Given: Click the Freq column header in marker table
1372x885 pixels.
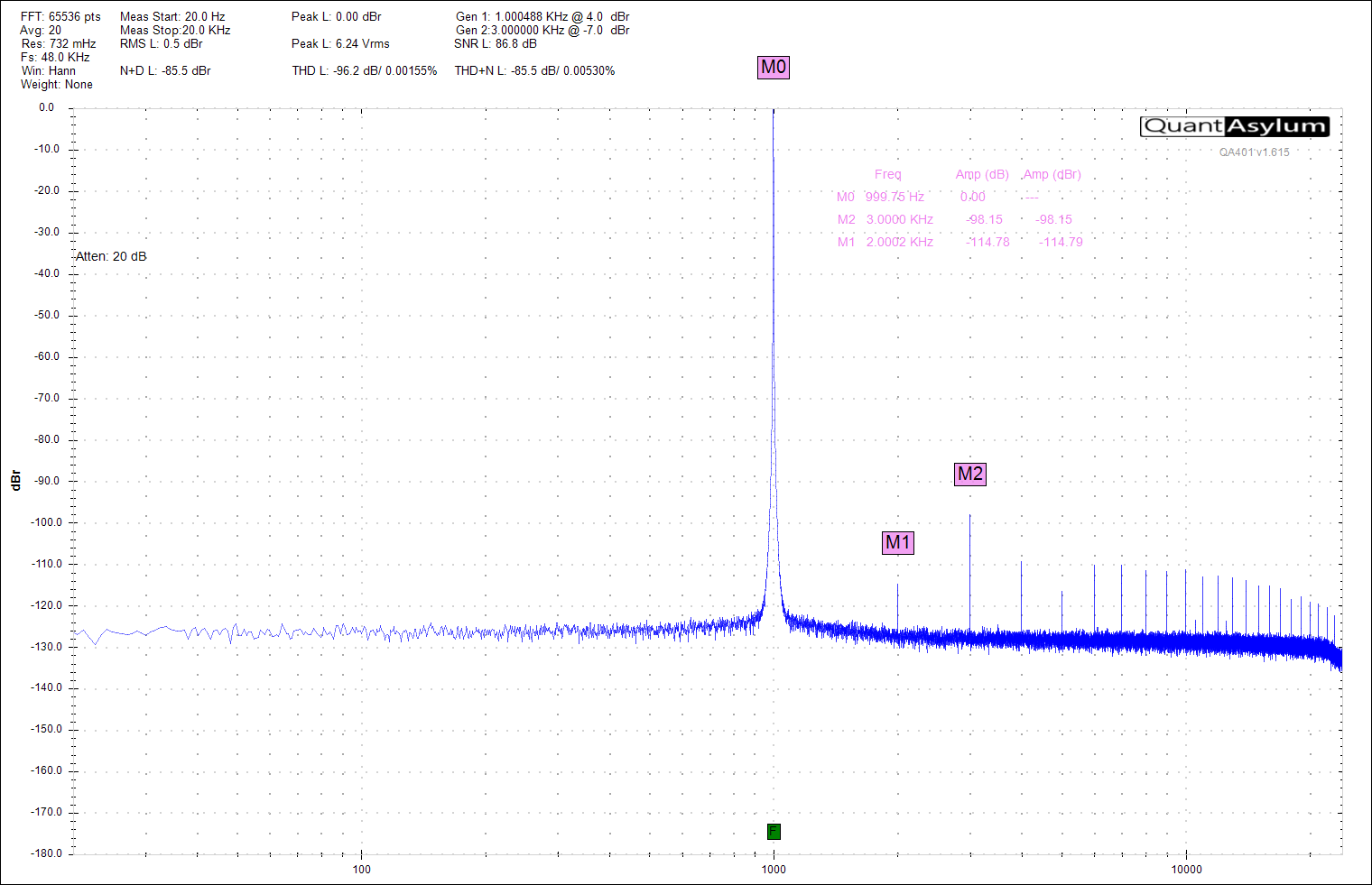Looking at the screenshot, I should pyautogui.click(x=887, y=174).
